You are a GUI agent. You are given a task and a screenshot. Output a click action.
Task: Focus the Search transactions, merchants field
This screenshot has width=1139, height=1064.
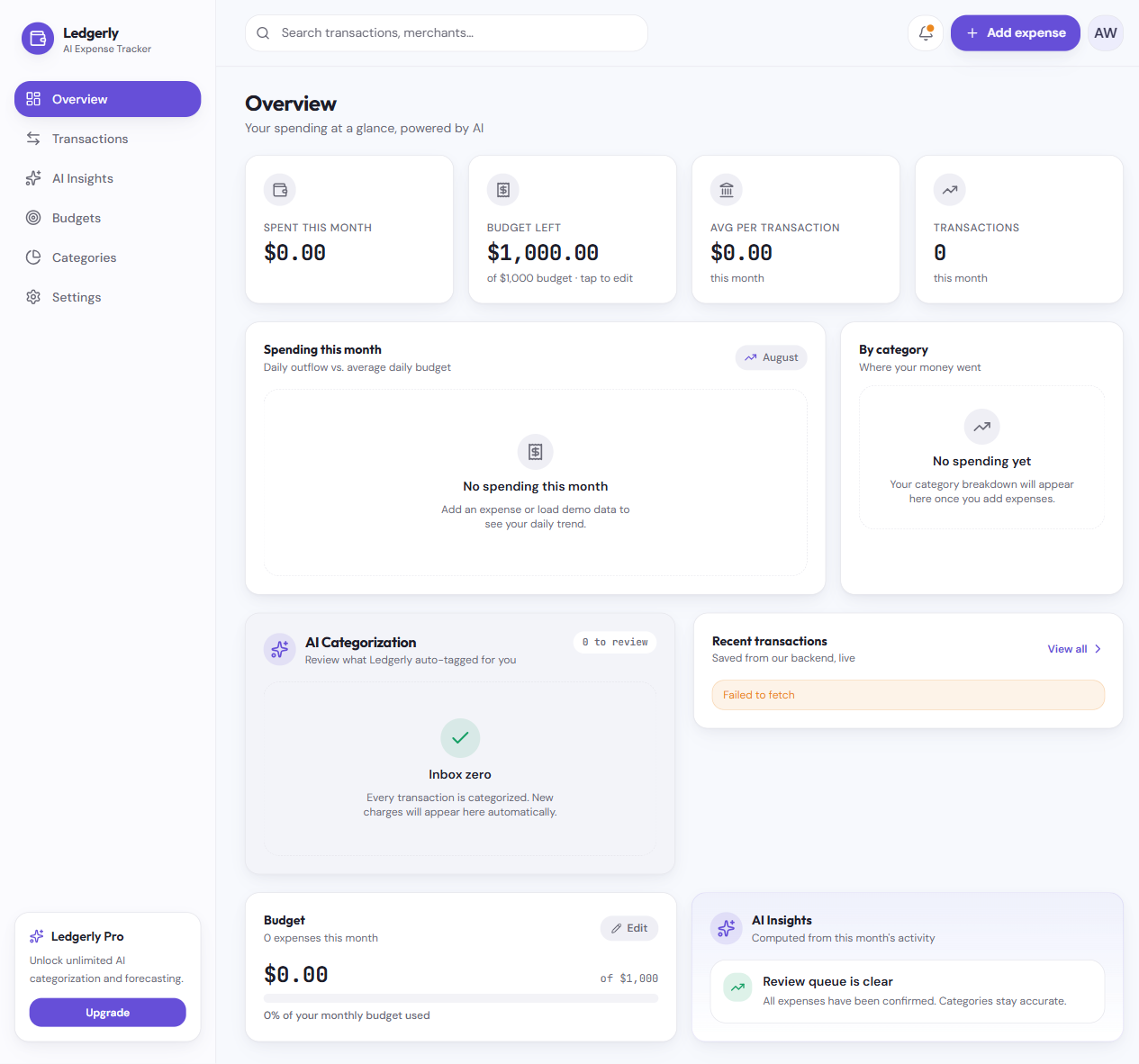[447, 33]
